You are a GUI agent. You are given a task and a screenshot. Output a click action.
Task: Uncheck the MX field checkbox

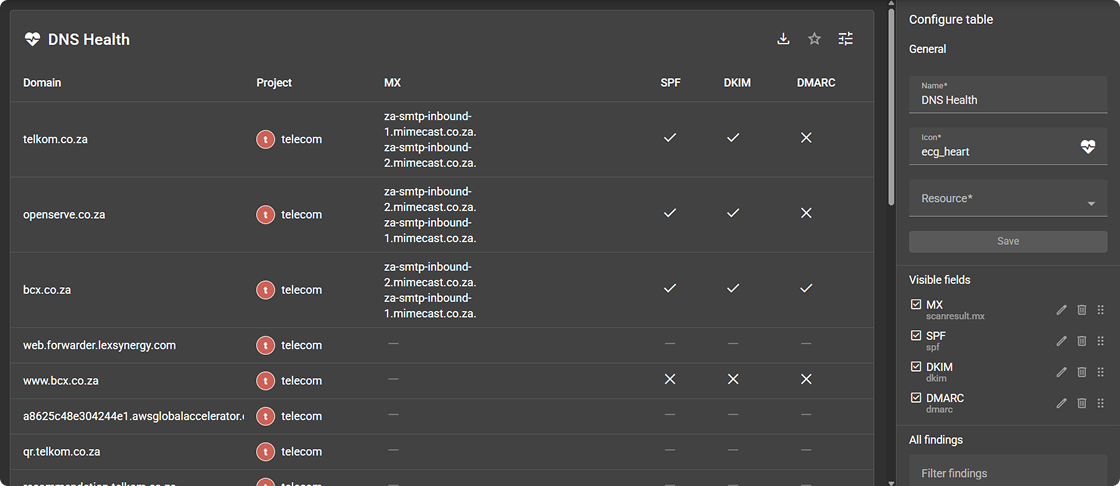point(916,304)
